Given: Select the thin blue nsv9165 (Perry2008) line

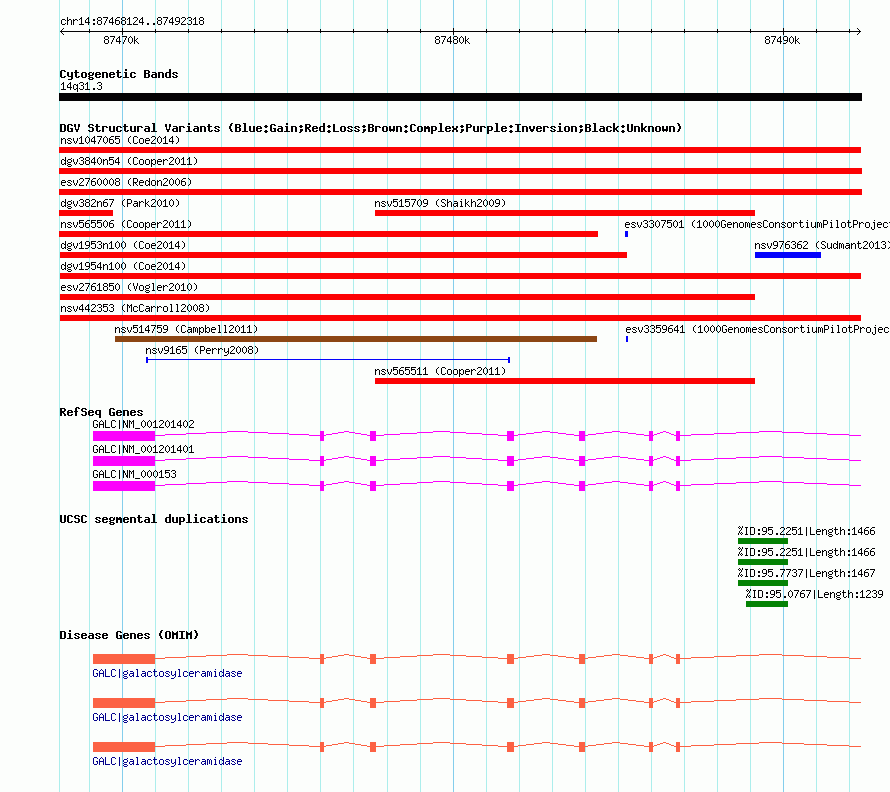Looking at the screenshot, I should click(328, 360).
